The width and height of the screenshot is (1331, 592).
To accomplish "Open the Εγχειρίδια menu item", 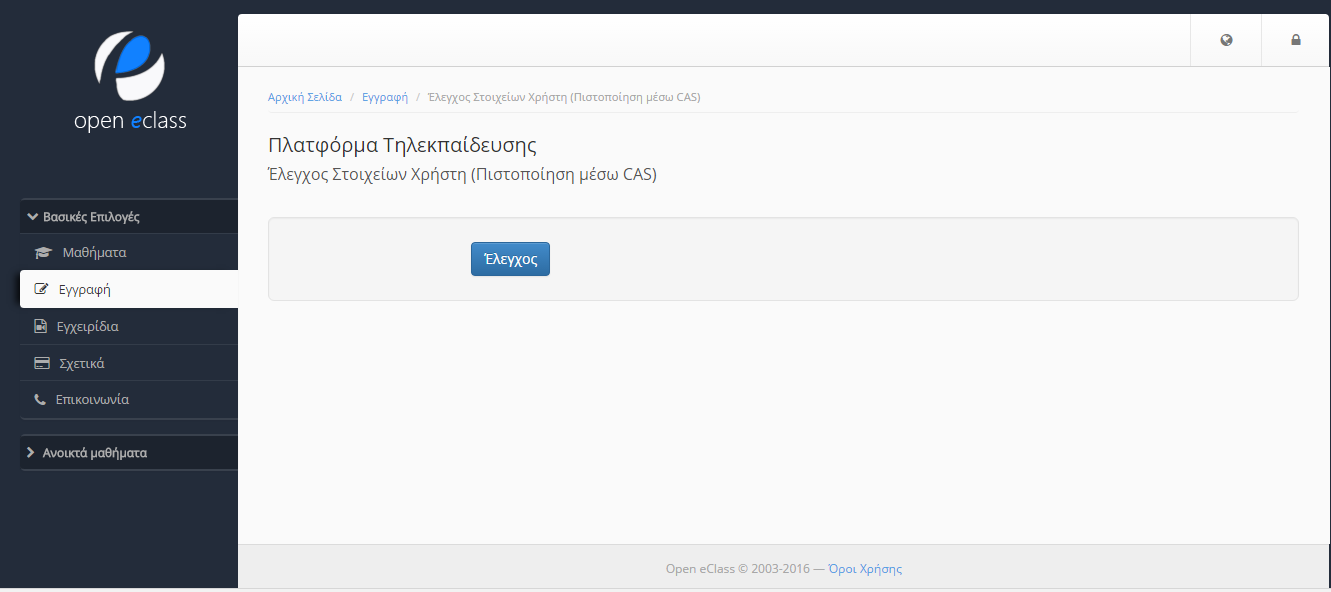I will point(129,326).
